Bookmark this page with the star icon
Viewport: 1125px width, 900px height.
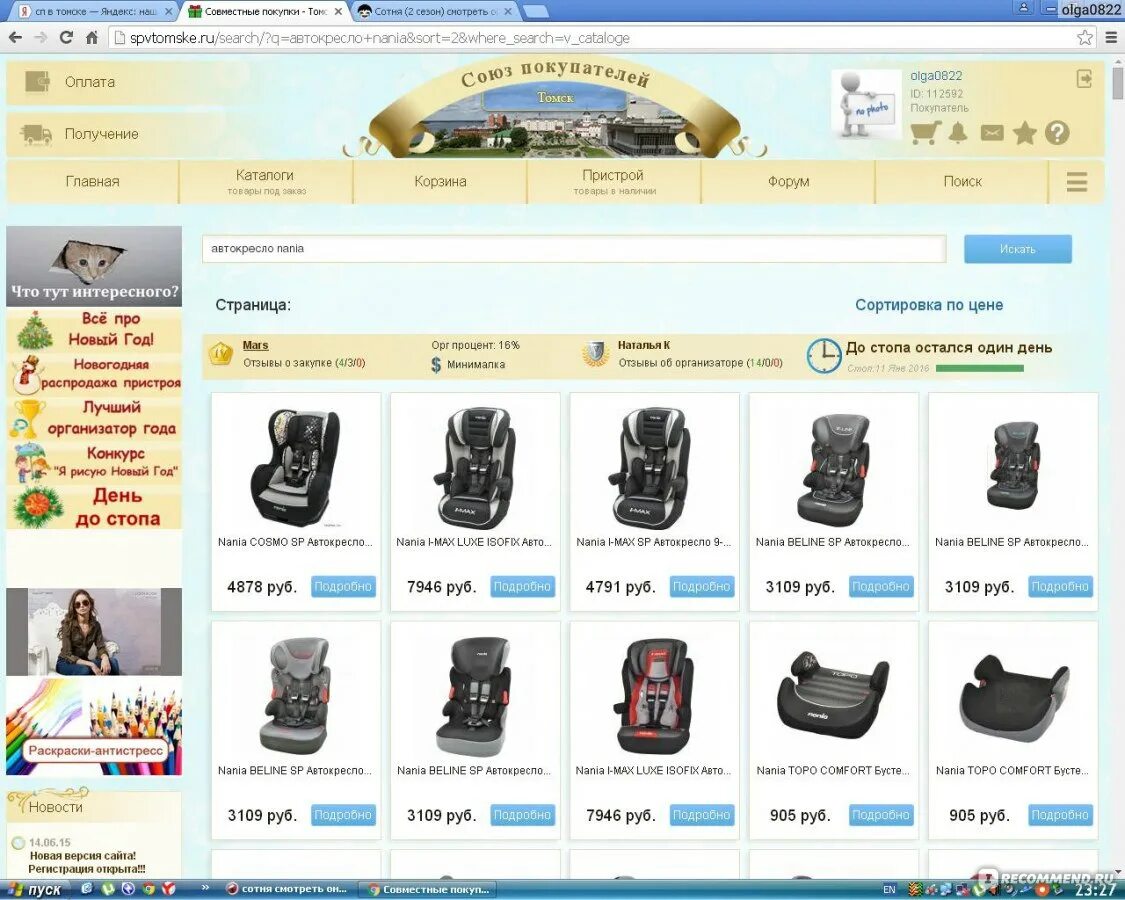point(1085,37)
